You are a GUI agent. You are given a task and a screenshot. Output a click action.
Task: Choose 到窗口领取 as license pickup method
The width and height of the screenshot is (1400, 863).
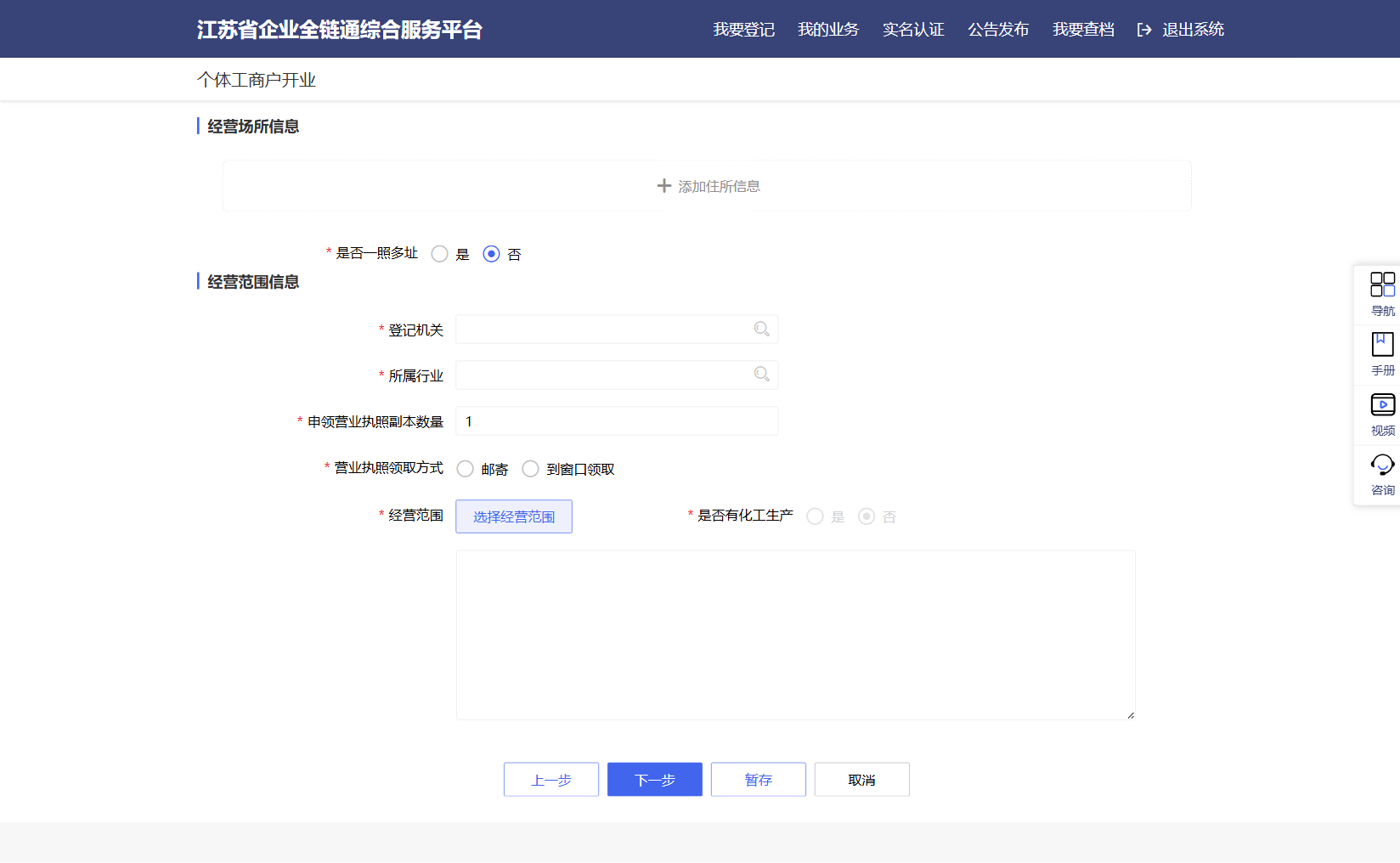point(531,469)
